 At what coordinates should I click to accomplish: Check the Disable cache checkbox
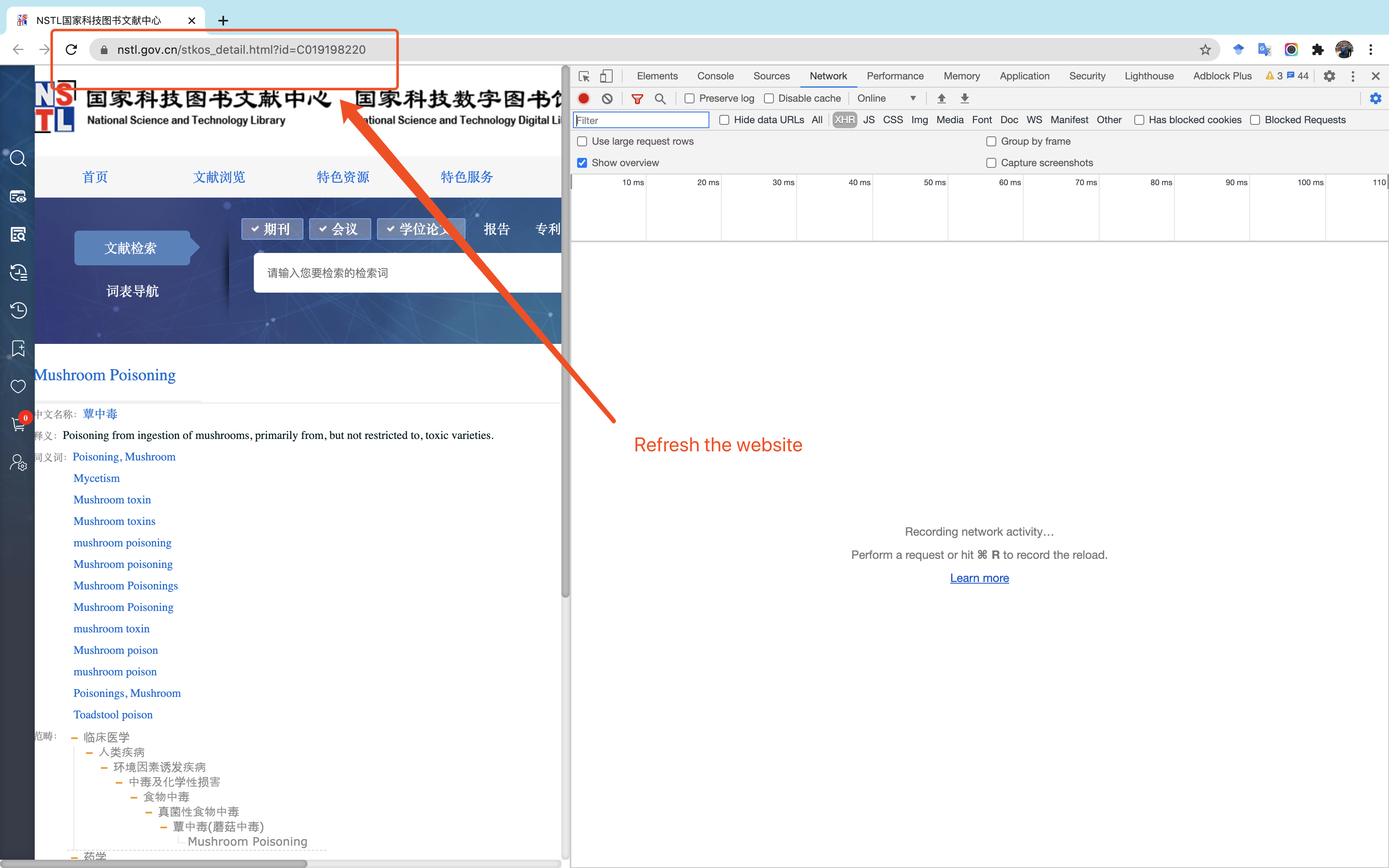pyautogui.click(x=768, y=98)
